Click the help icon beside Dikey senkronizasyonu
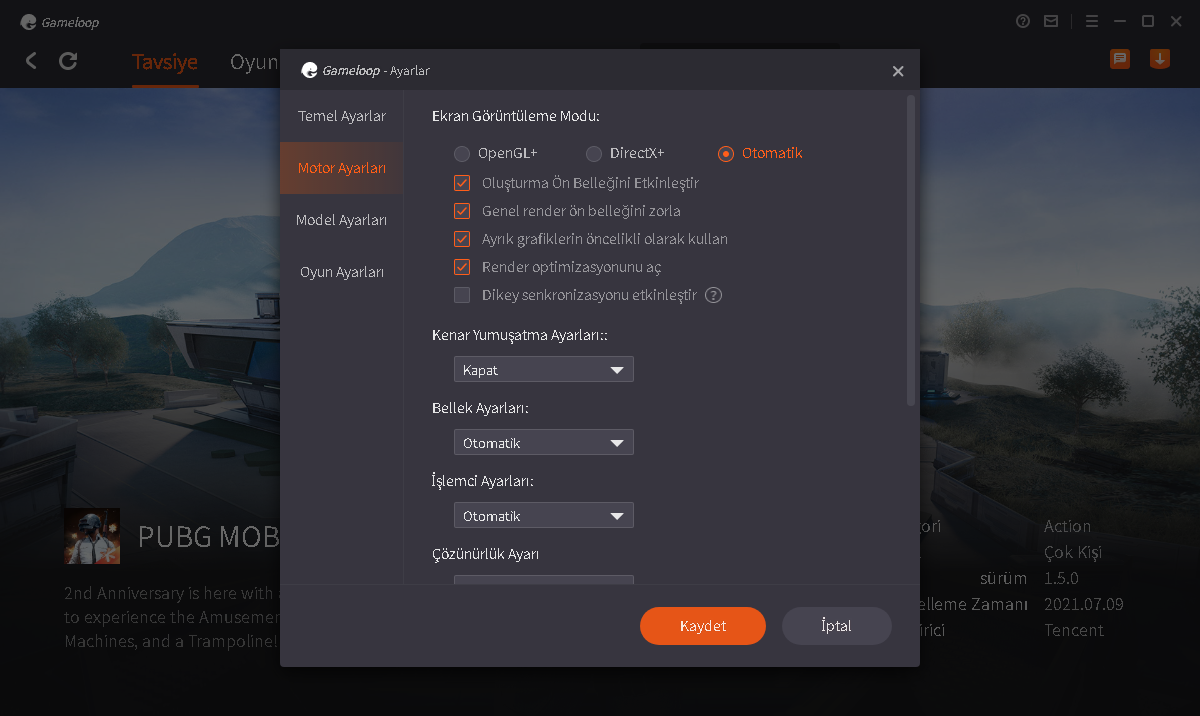This screenshot has height=716, width=1200. (714, 295)
